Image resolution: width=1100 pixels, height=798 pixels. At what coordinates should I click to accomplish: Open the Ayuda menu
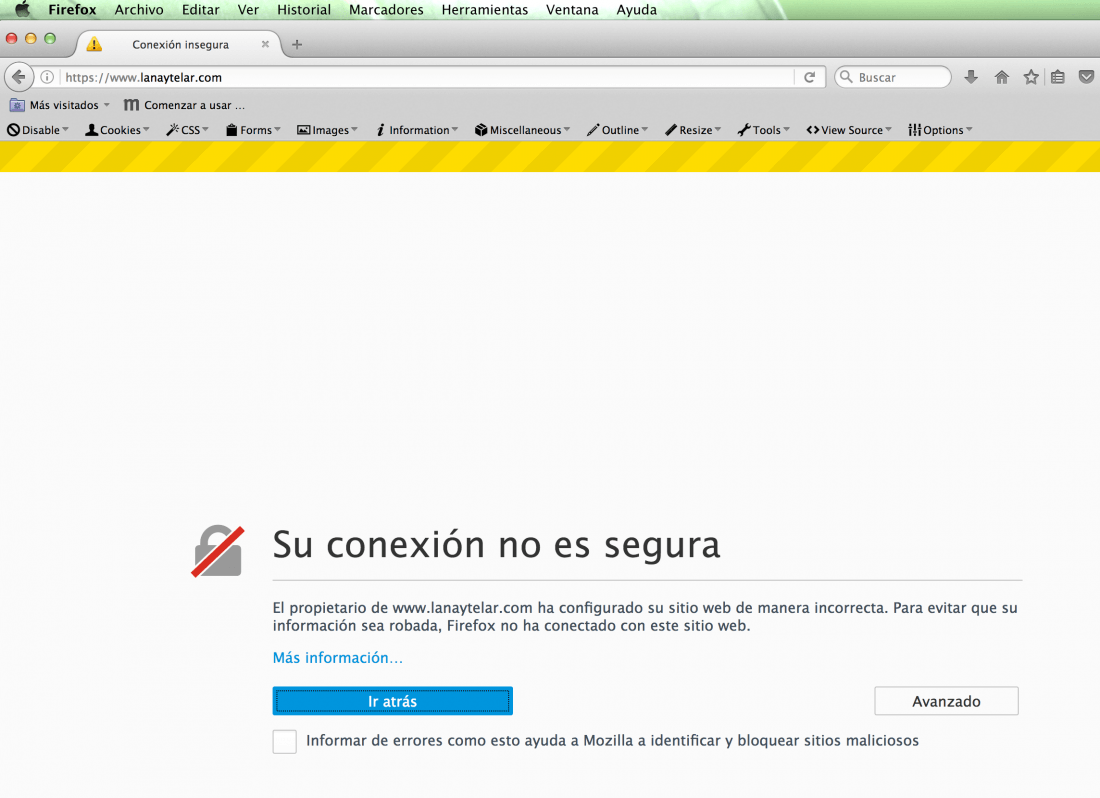637,10
